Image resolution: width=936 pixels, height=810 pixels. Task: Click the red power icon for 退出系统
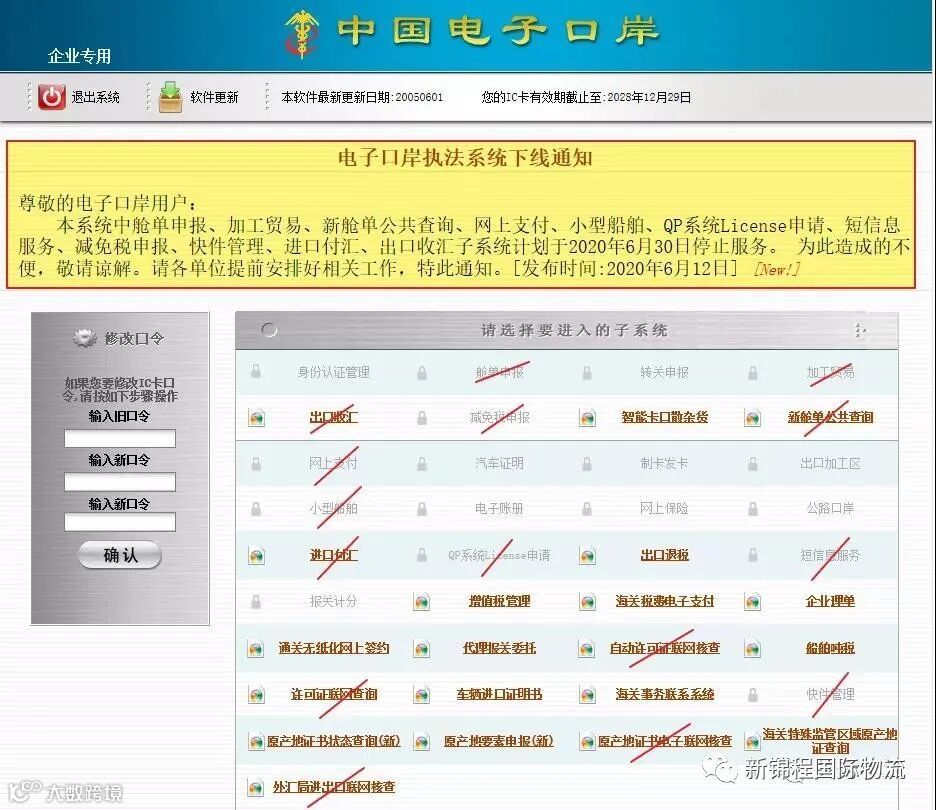(52, 97)
